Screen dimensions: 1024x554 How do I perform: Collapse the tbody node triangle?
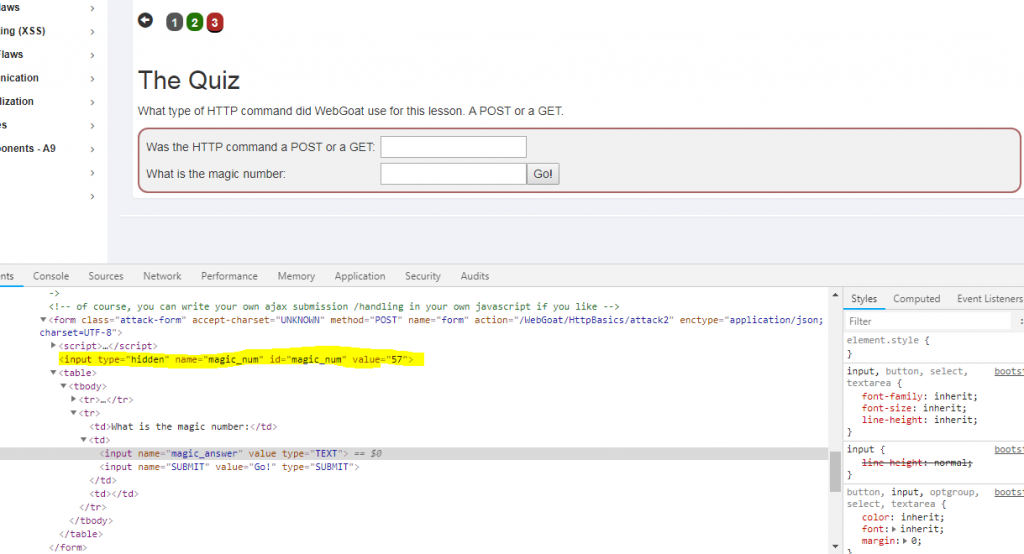point(63,386)
